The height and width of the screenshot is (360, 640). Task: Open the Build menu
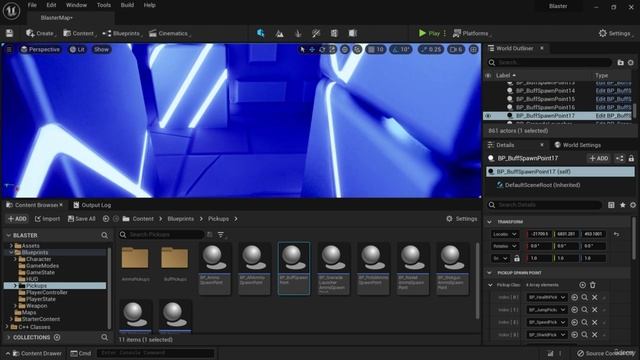point(127,5)
